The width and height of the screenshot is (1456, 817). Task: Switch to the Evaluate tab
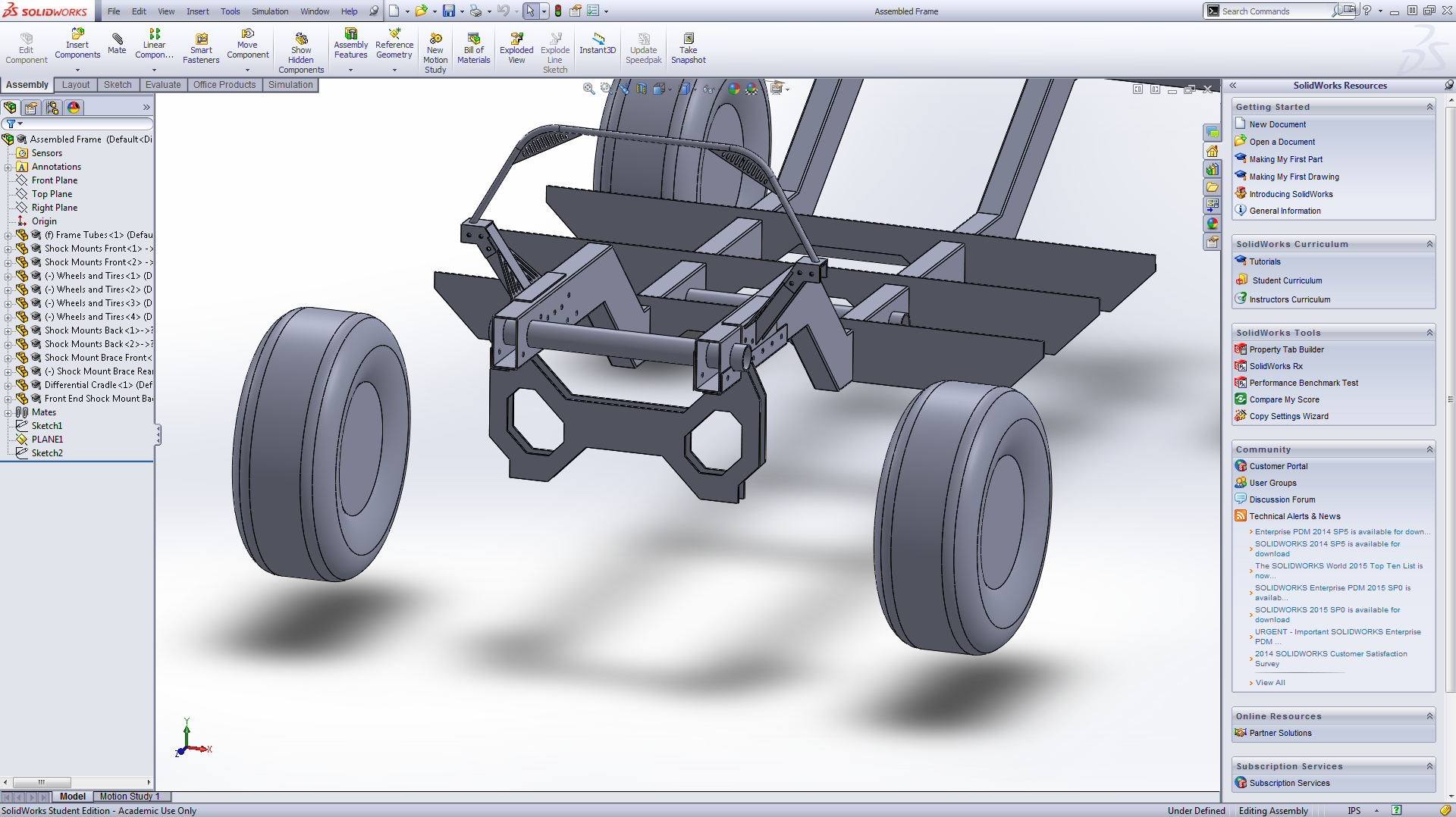click(163, 85)
